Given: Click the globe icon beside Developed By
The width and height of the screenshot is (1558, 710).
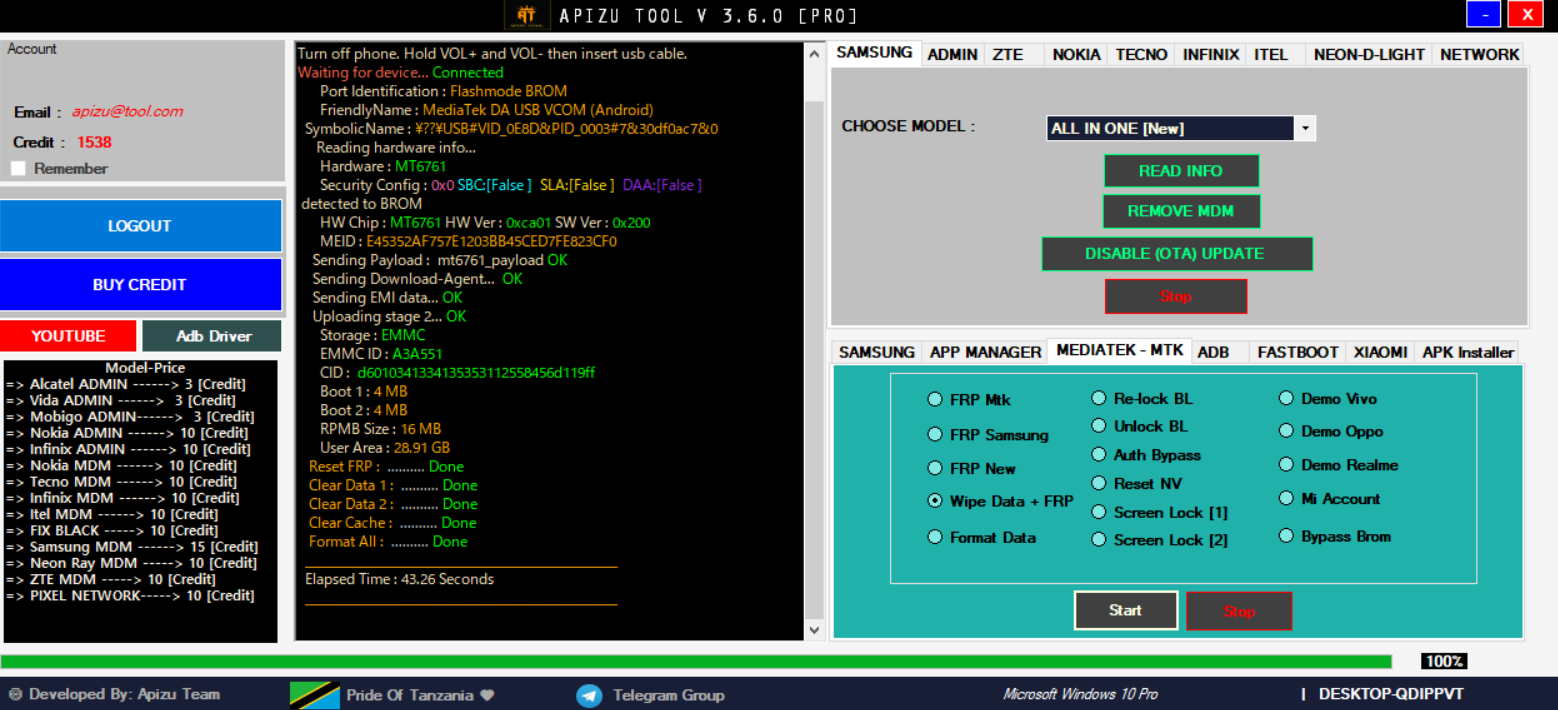Looking at the screenshot, I should coord(15,694).
